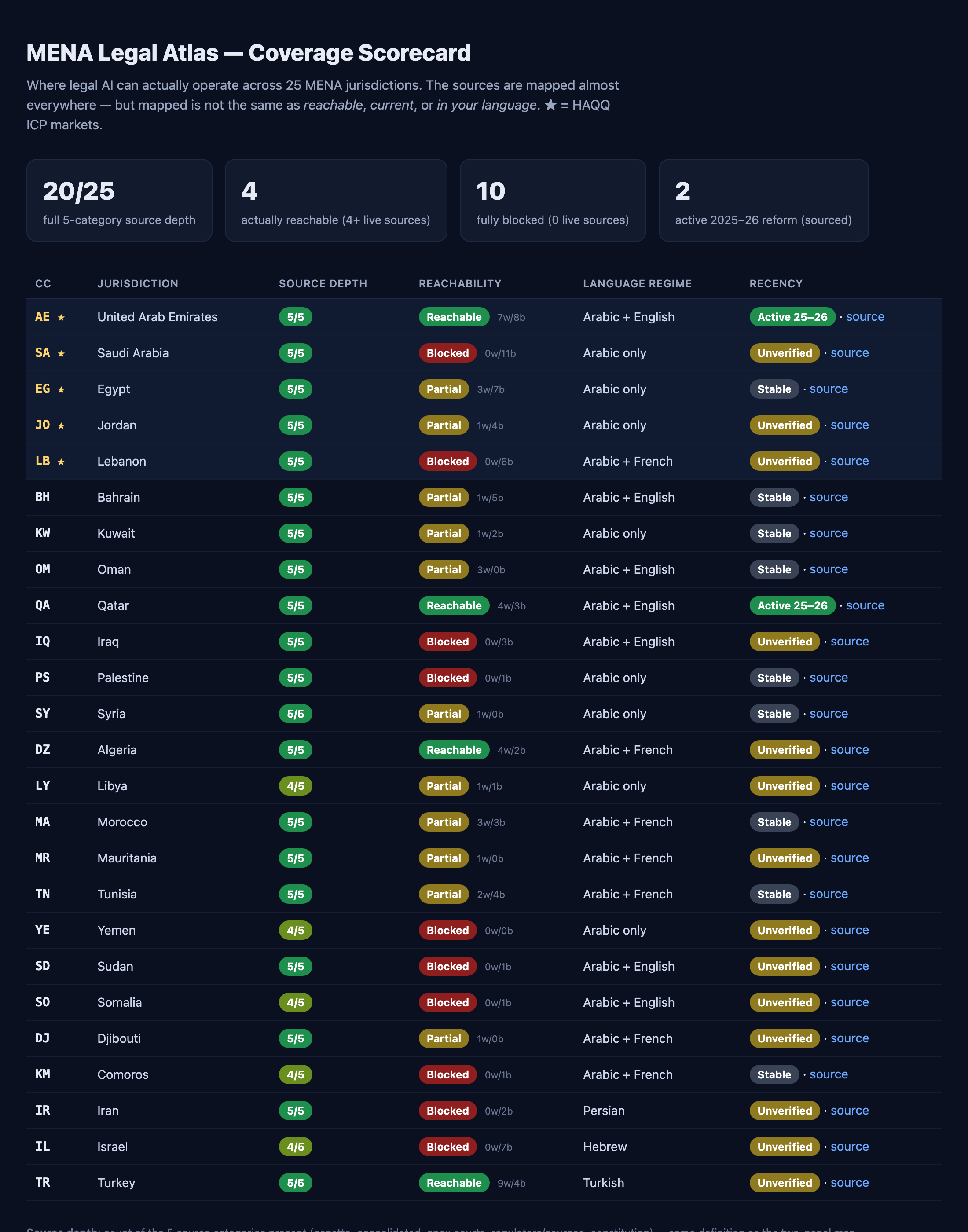Click the 20/25 full source depth card
Viewport: 968px width, 1232px height.
(119, 200)
